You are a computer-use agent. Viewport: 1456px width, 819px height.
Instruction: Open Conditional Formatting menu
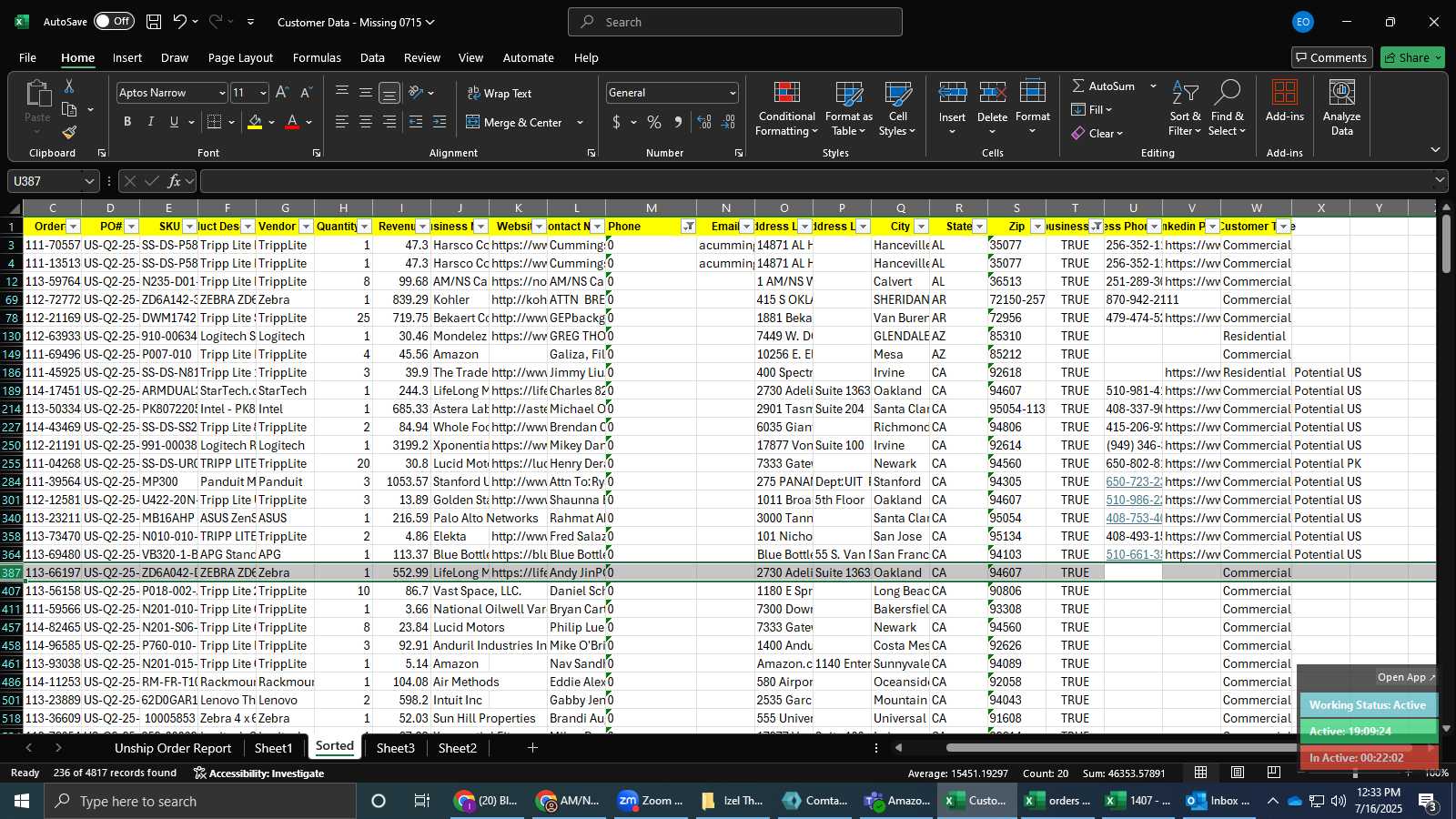point(787,109)
